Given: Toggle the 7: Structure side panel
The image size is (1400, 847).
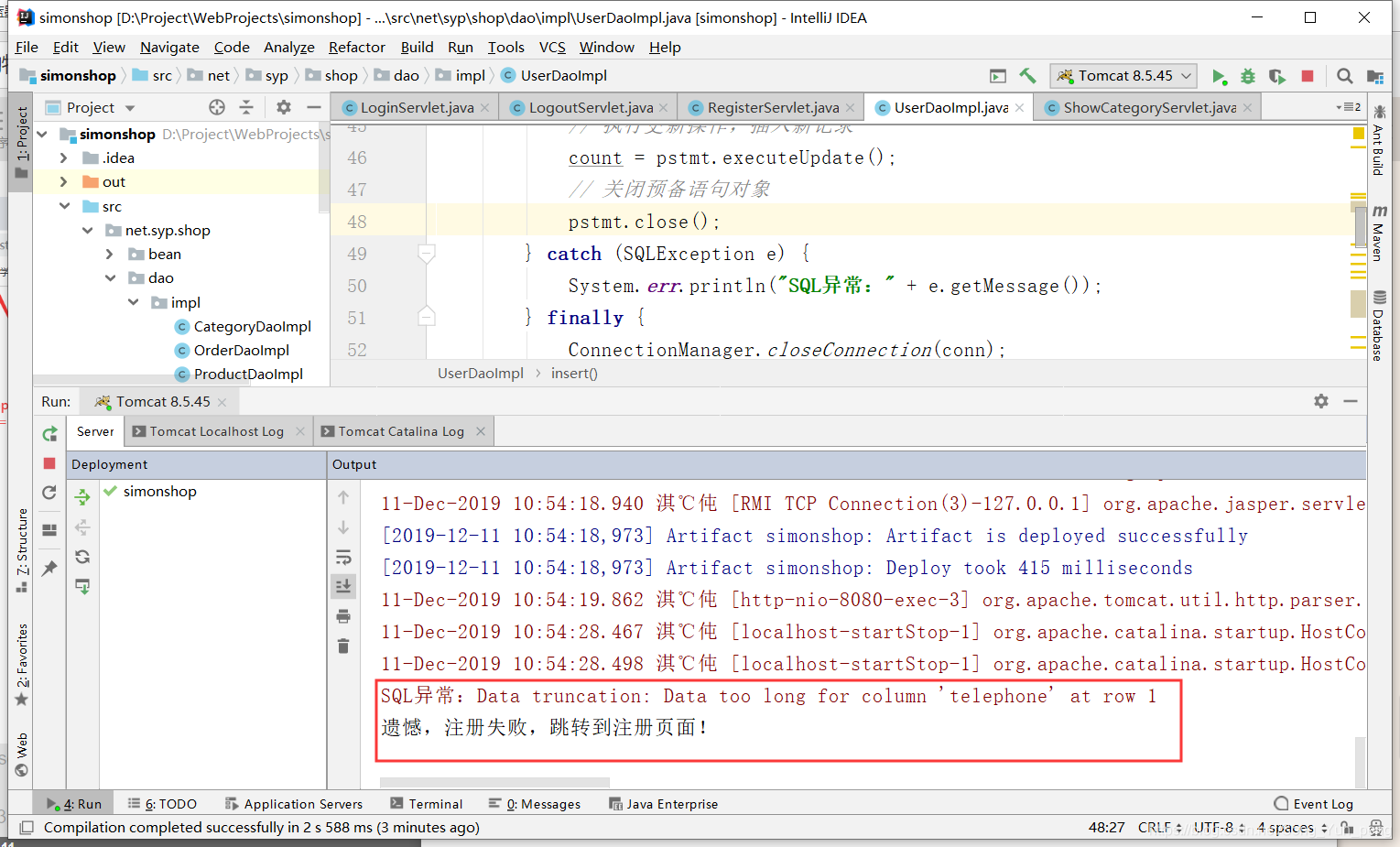Looking at the screenshot, I should (22, 551).
